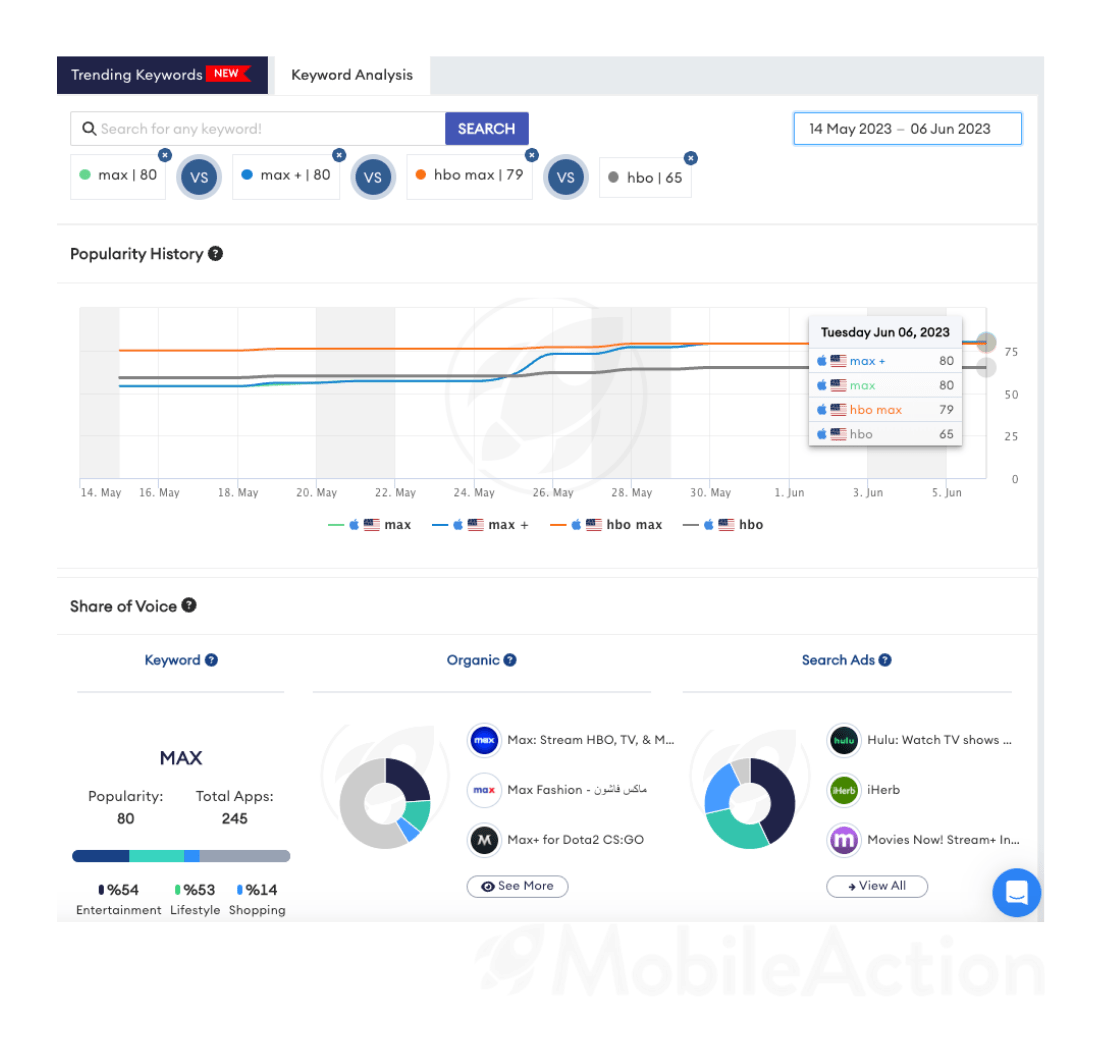The width and height of the screenshot is (1101, 1055).
Task: Toggle 'max' series in chart legend
Action: [369, 525]
